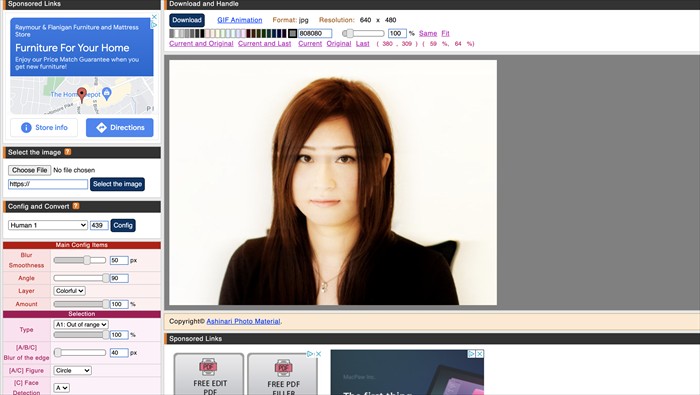Click the Blur Smoothness slider
The image size is (700, 395).
pos(79,260)
